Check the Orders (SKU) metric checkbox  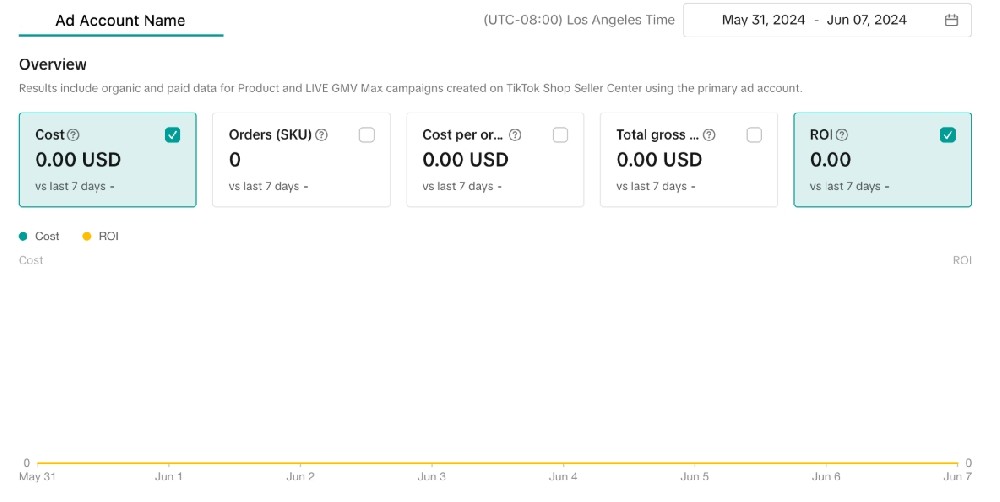pos(367,135)
